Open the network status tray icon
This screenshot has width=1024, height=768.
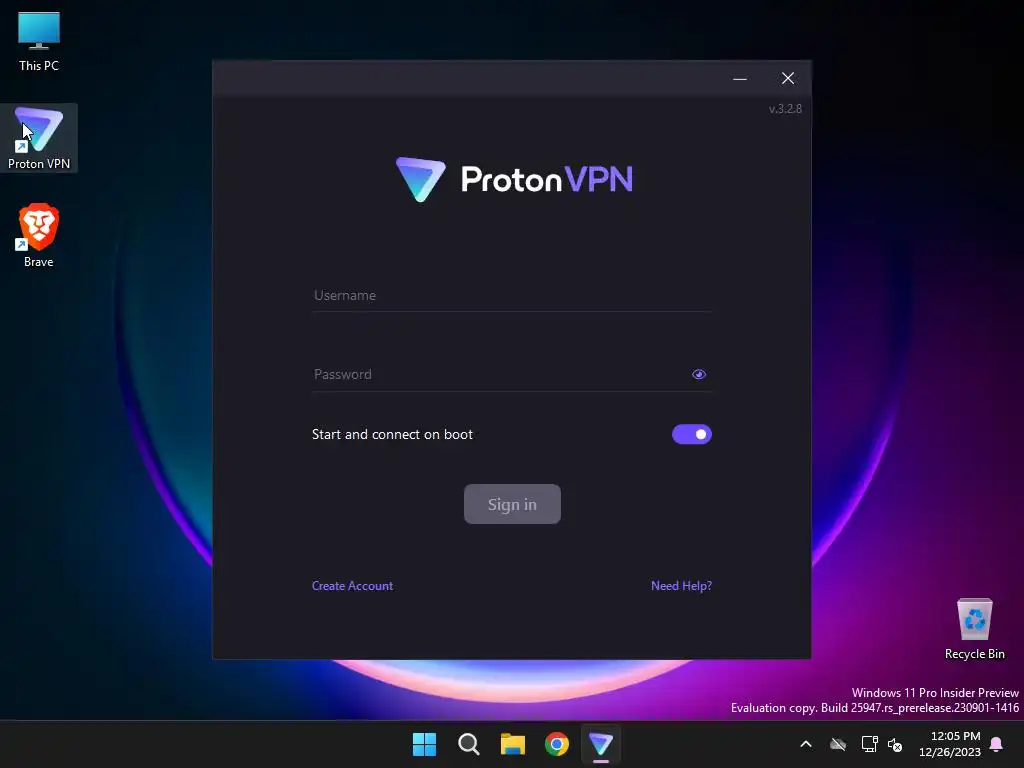(869, 744)
